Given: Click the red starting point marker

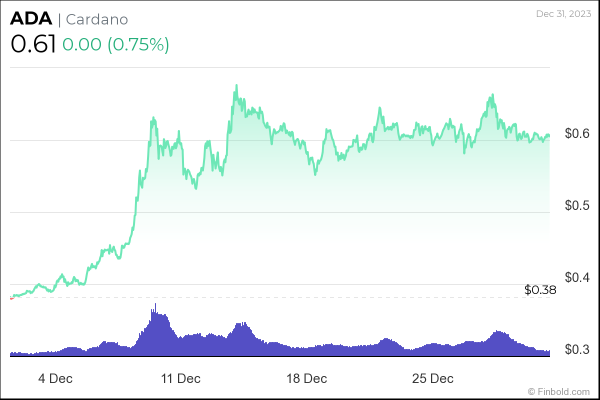Looking at the screenshot, I should pyautogui.click(x=11, y=297).
